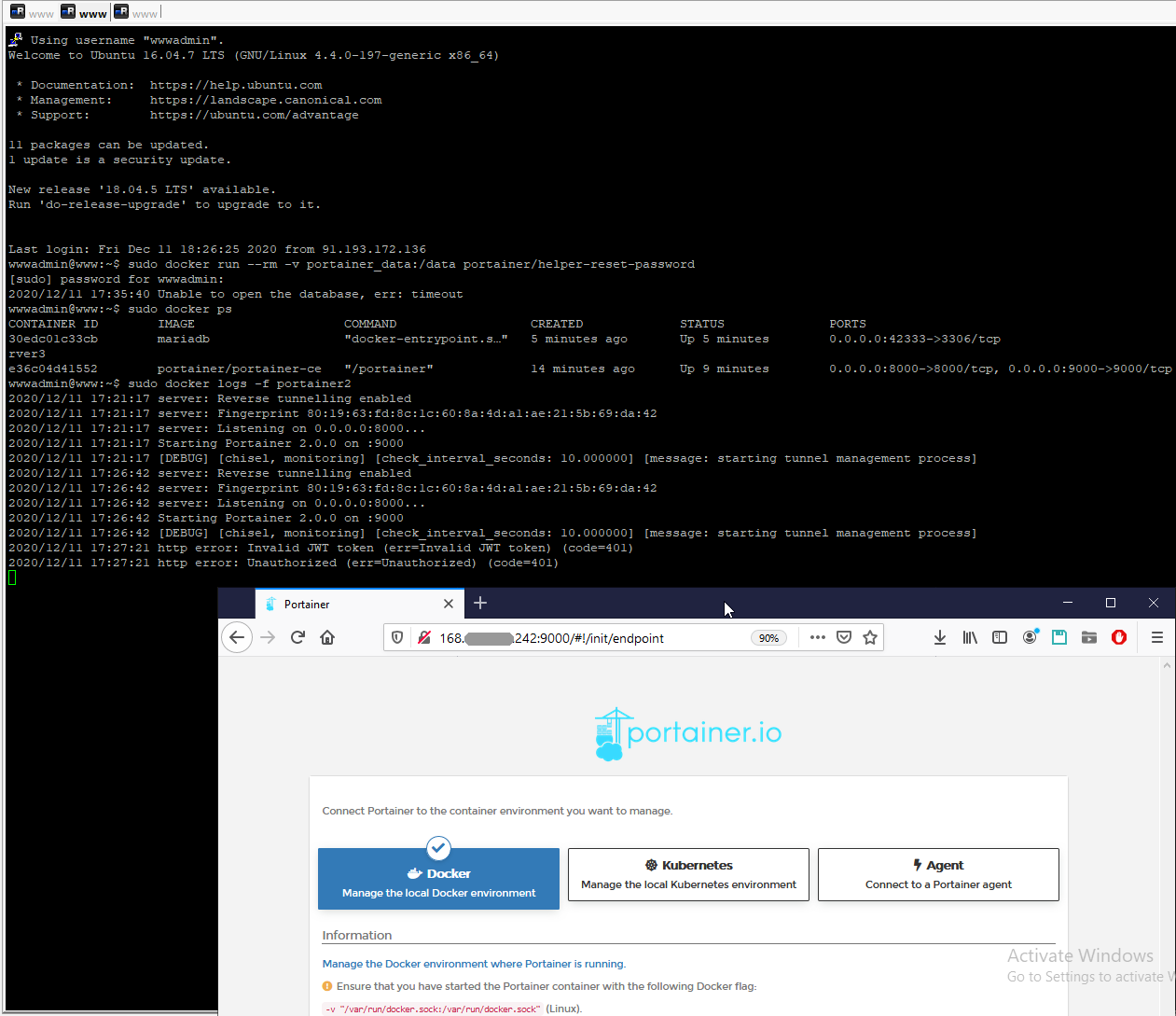Click the 'mariadb' image name in terminal
This screenshot has height=1016, width=1176.
tap(184, 339)
